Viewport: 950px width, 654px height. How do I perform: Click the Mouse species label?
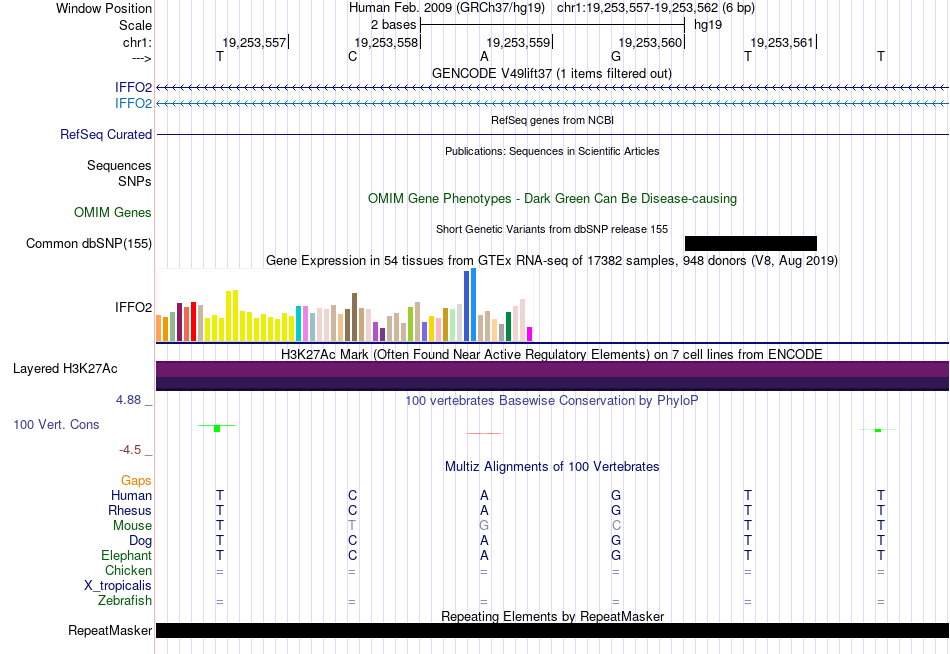[x=132, y=526]
